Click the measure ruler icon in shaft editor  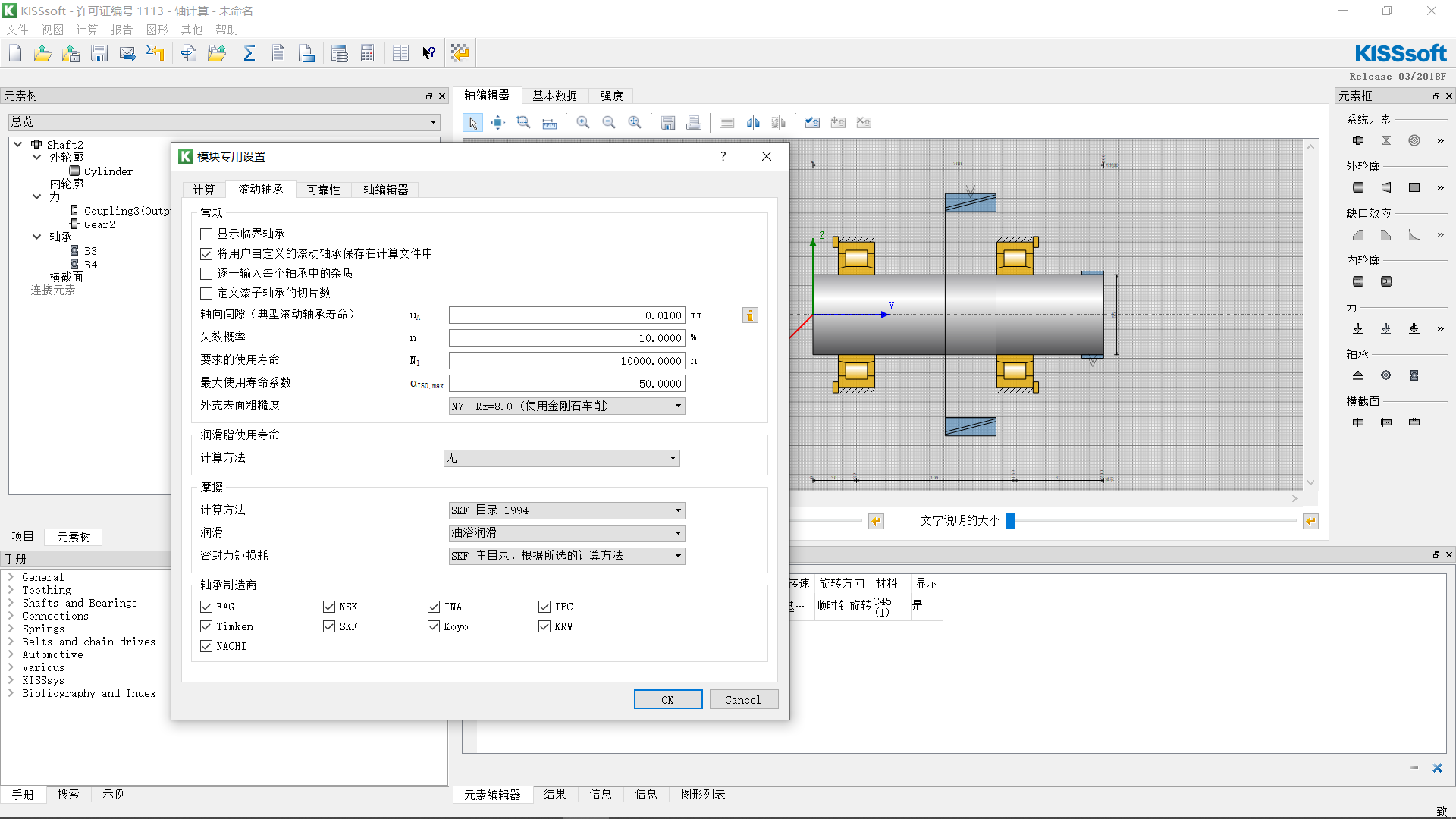[550, 123]
